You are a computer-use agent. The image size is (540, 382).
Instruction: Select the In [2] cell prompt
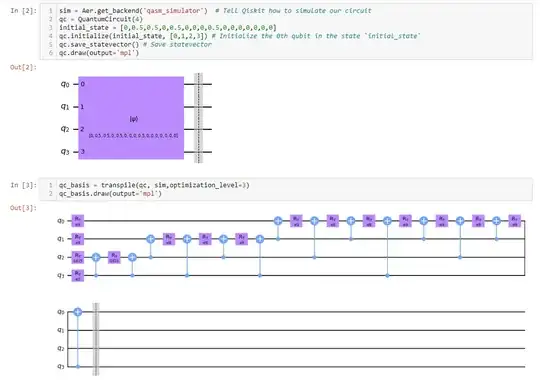coord(23,11)
